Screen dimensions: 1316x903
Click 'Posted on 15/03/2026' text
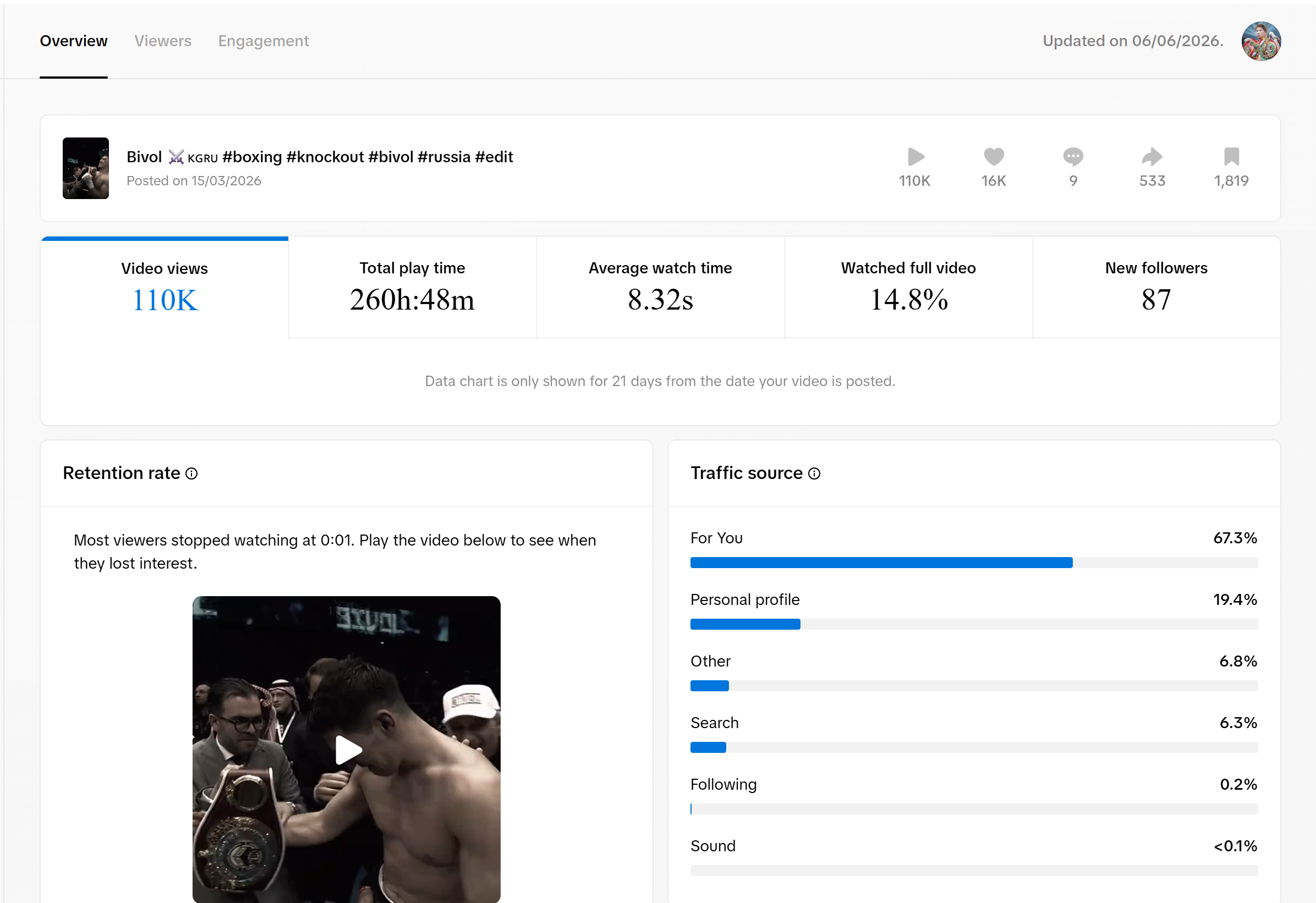click(x=194, y=181)
